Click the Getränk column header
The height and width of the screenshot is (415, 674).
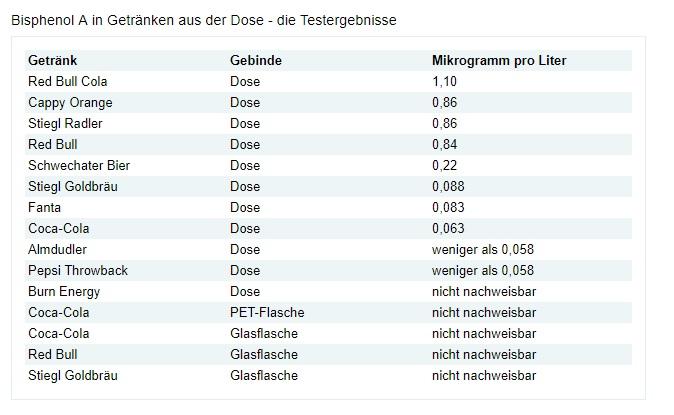tap(52, 61)
